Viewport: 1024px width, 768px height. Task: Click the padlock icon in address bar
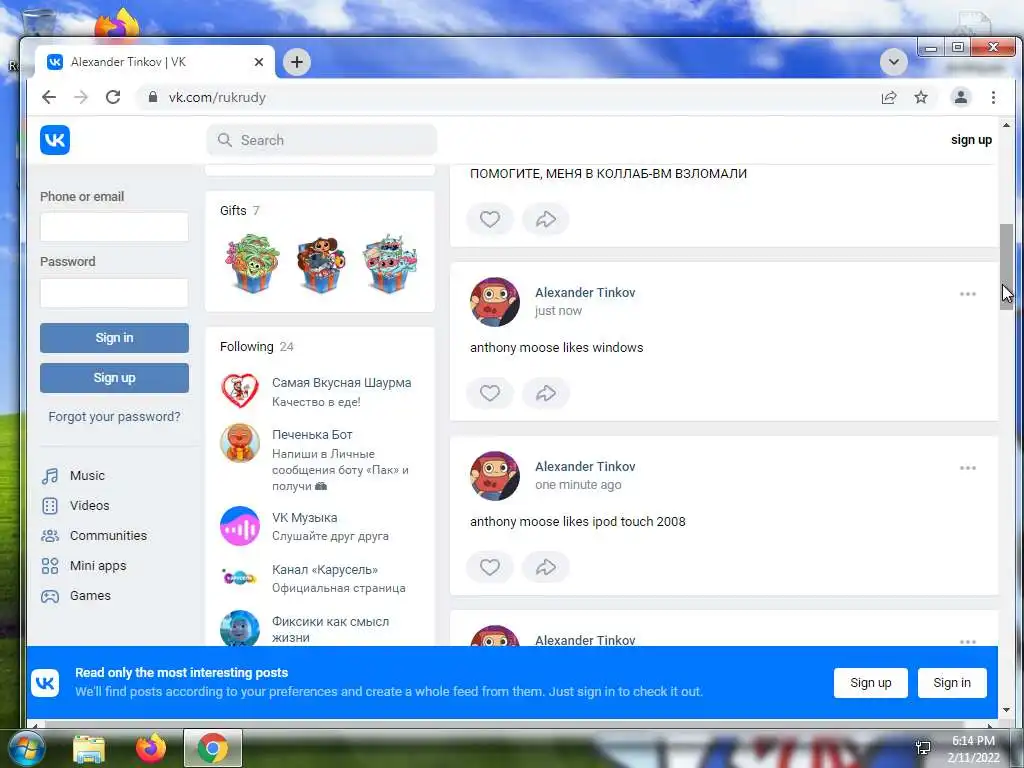[x=153, y=97]
